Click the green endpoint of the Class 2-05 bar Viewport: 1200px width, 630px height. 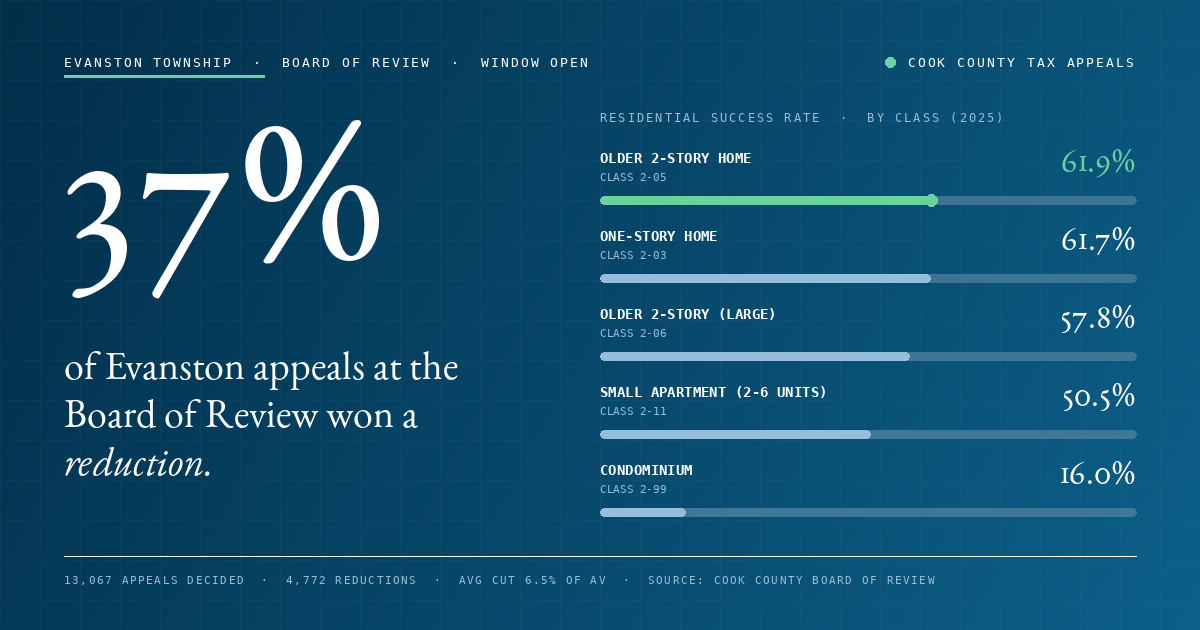pos(932,200)
